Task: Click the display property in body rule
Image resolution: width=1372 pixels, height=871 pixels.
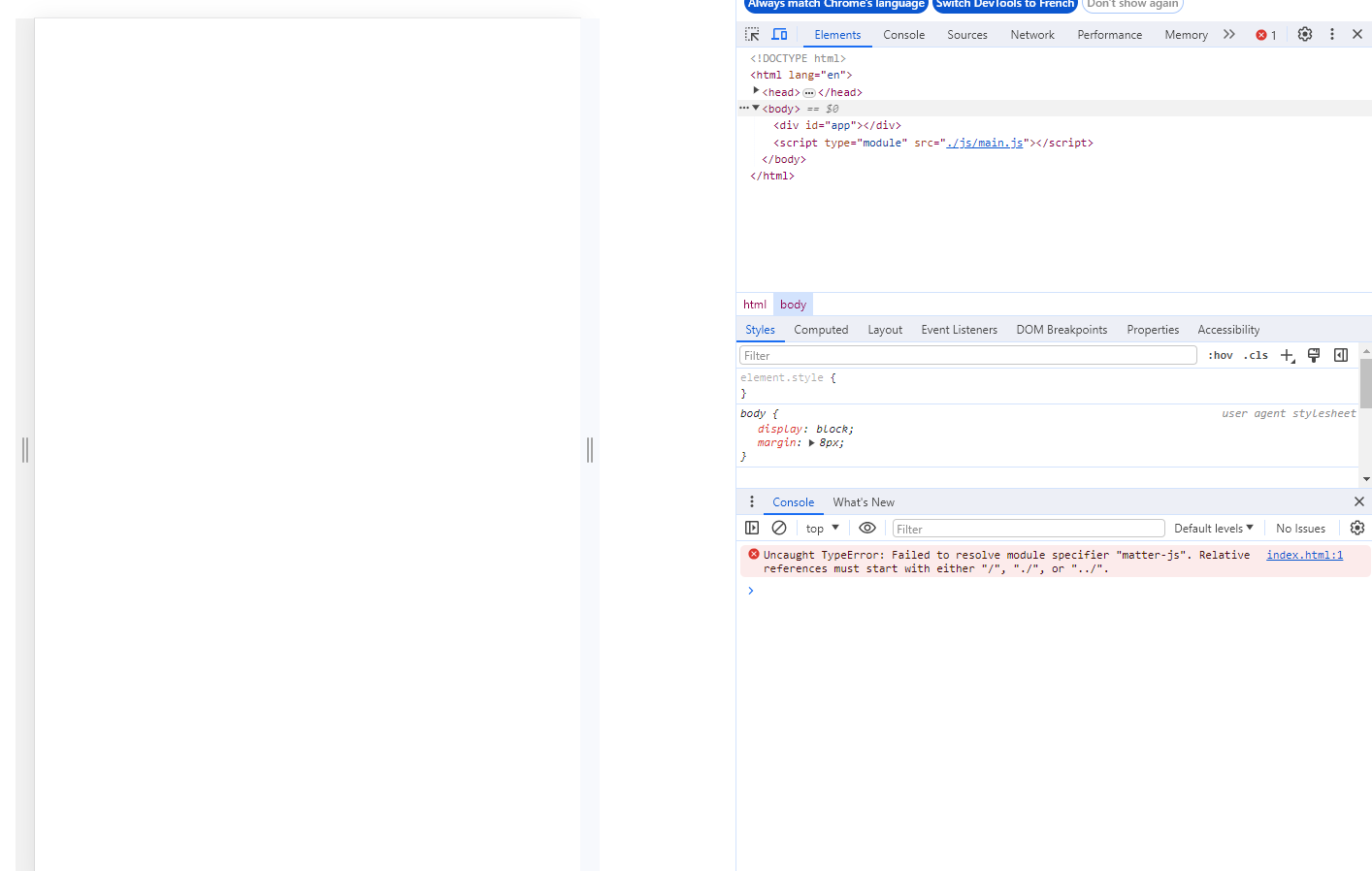Action: click(780, 429)
